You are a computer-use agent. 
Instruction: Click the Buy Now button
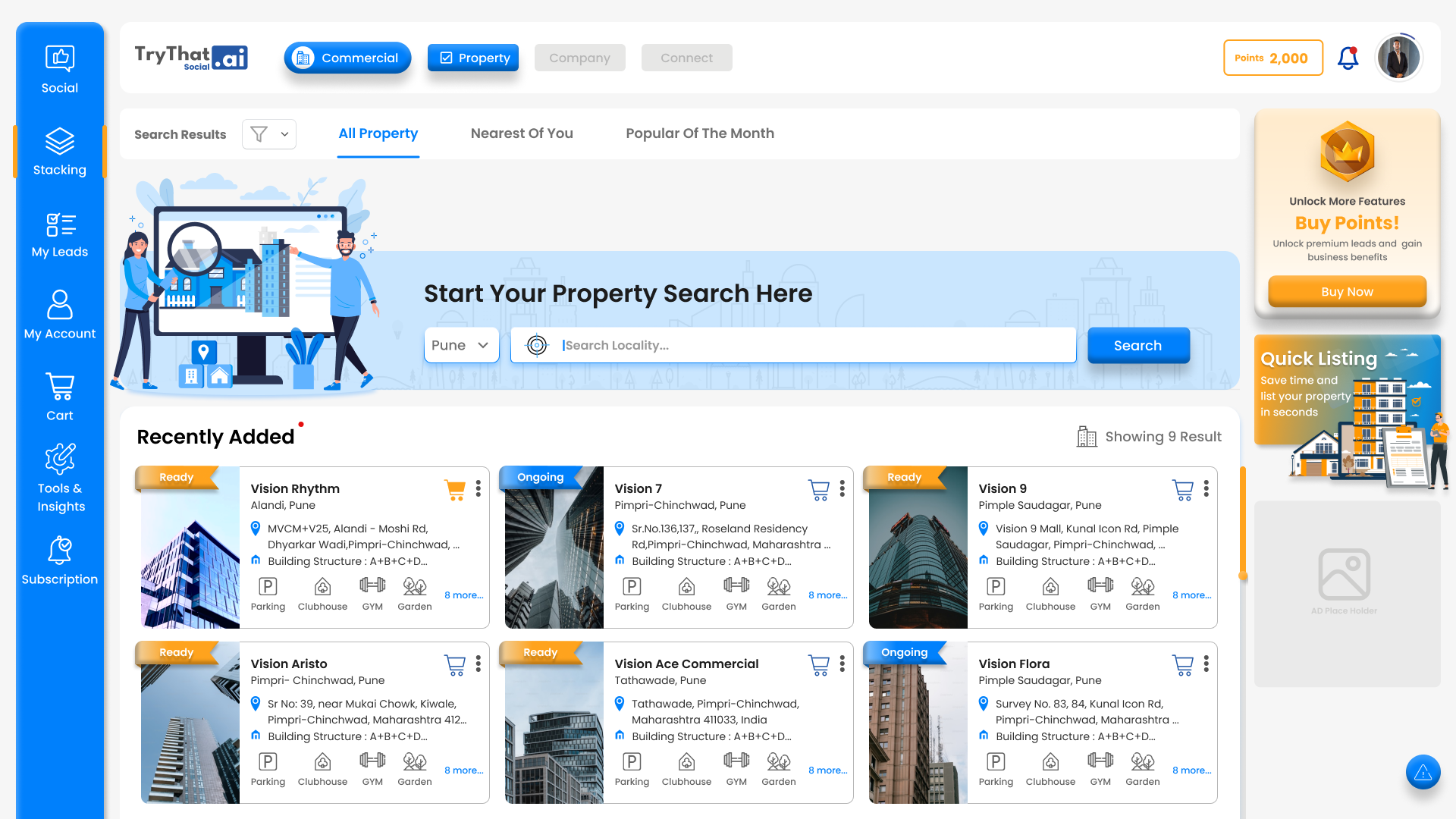coord(1347,291)
